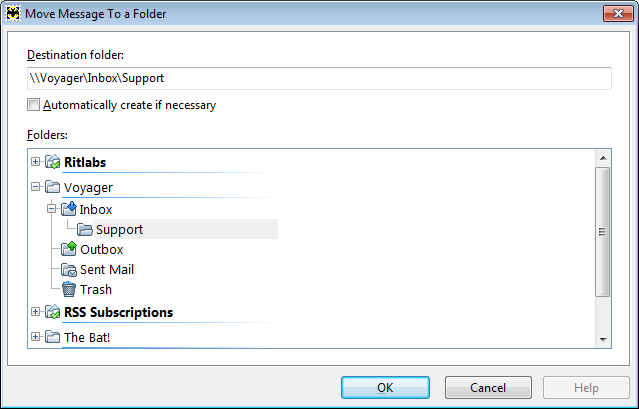
Task: Select the Support subfolder icon
Action: point(85,229)
